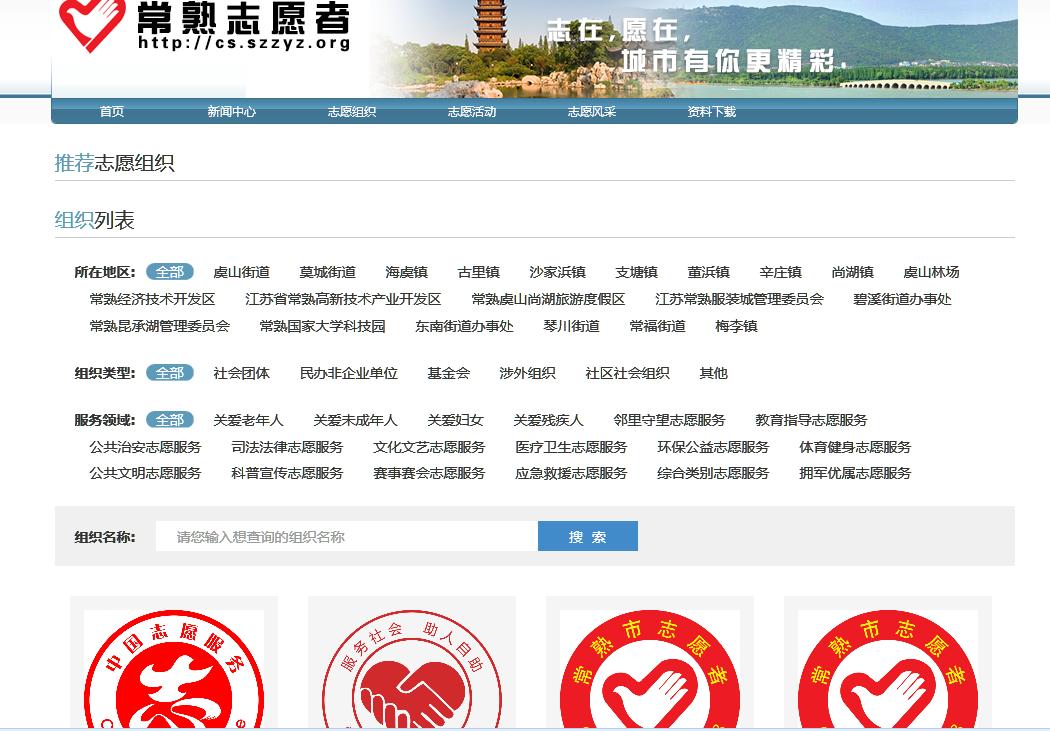Screen dimensions: 1050x731
Task: Choose 常熟经济技术开发区 area filter
Action: click(x=153, y=299)
